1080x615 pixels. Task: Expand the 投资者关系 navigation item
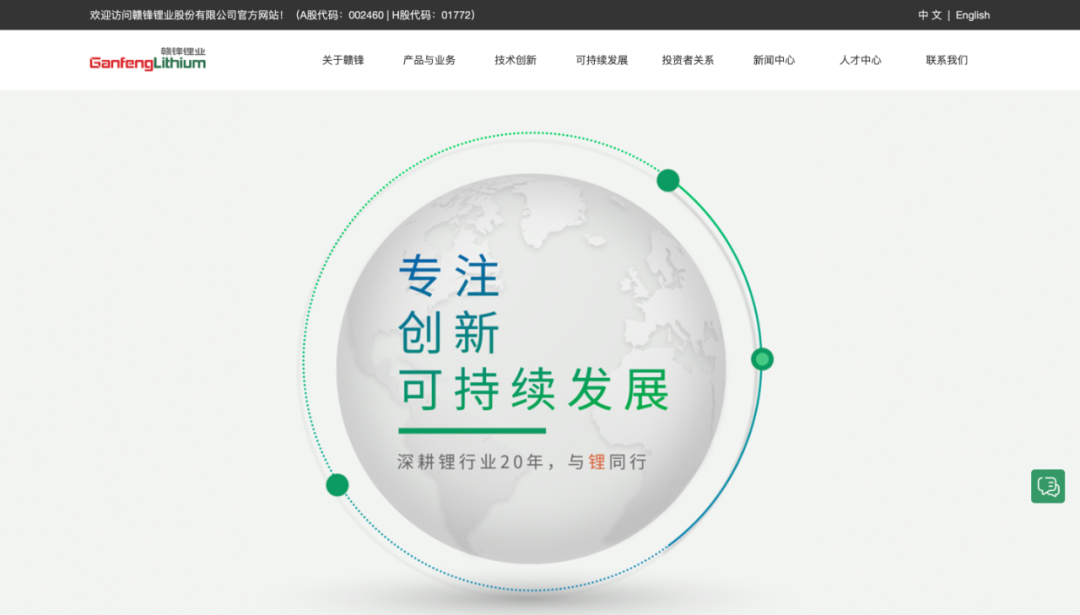688,60
